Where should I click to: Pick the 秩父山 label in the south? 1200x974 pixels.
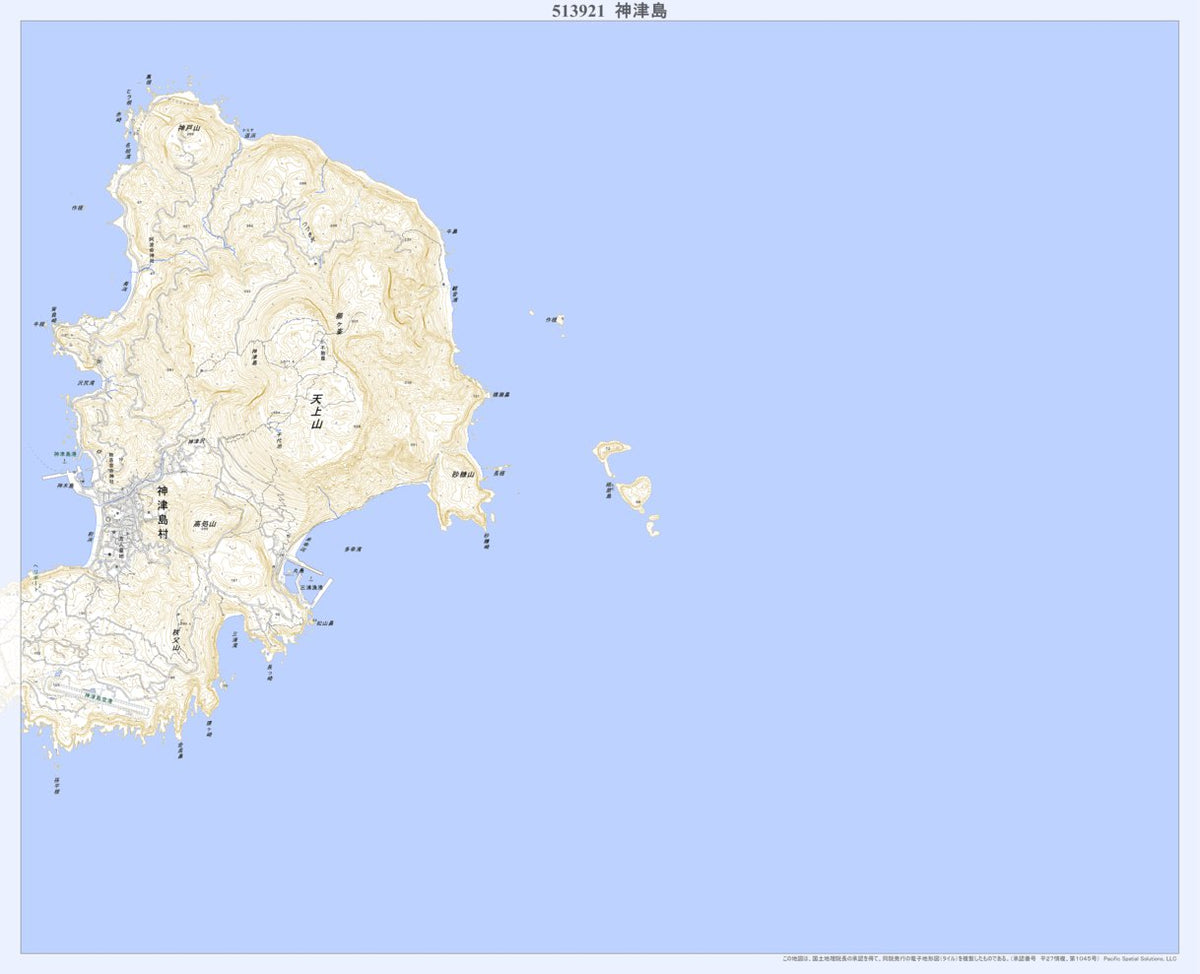point(176,640)
